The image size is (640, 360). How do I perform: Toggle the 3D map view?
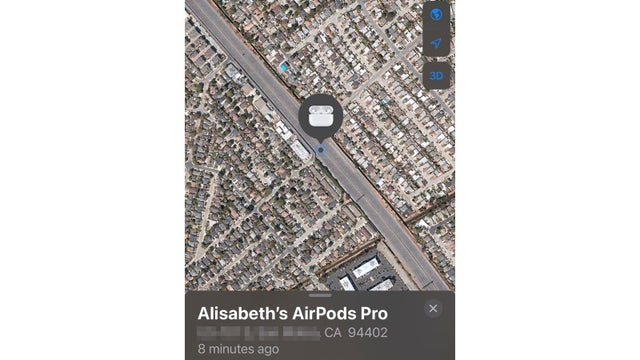pos(436,76)
